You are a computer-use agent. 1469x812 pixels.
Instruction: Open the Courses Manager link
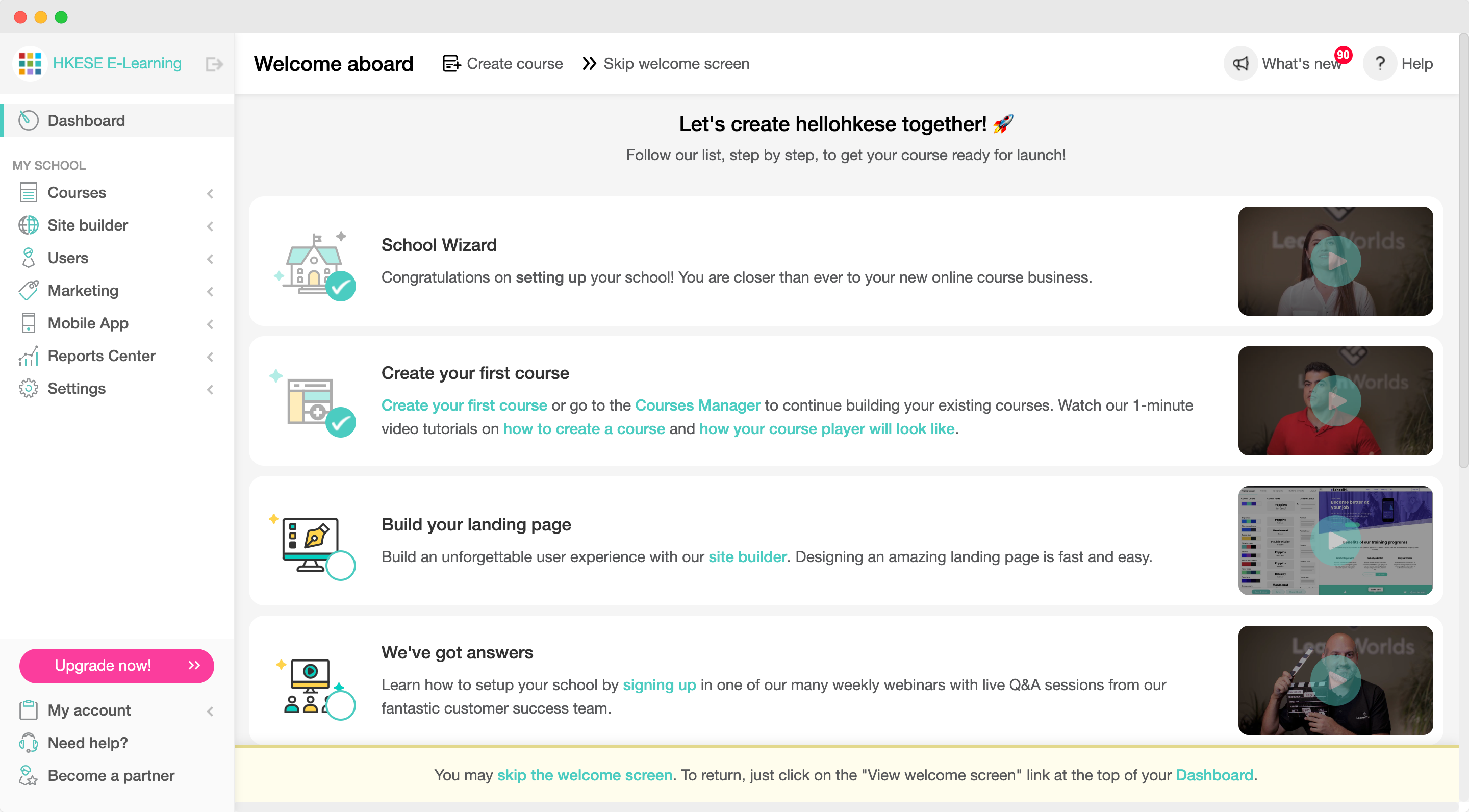click(697, 405)
